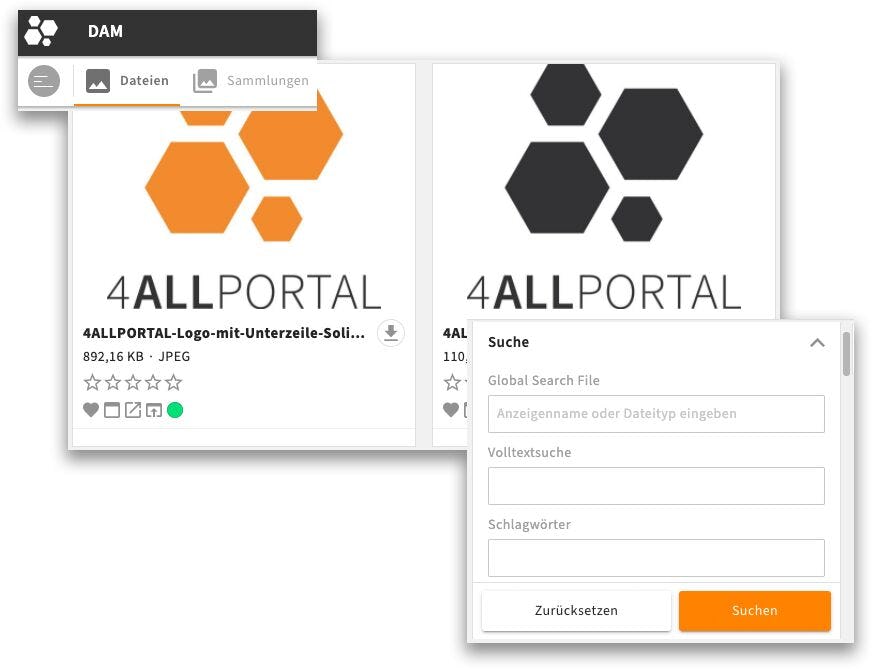Click into the Schlagwörter input field

pyautogui.click(x=656, y=558)
